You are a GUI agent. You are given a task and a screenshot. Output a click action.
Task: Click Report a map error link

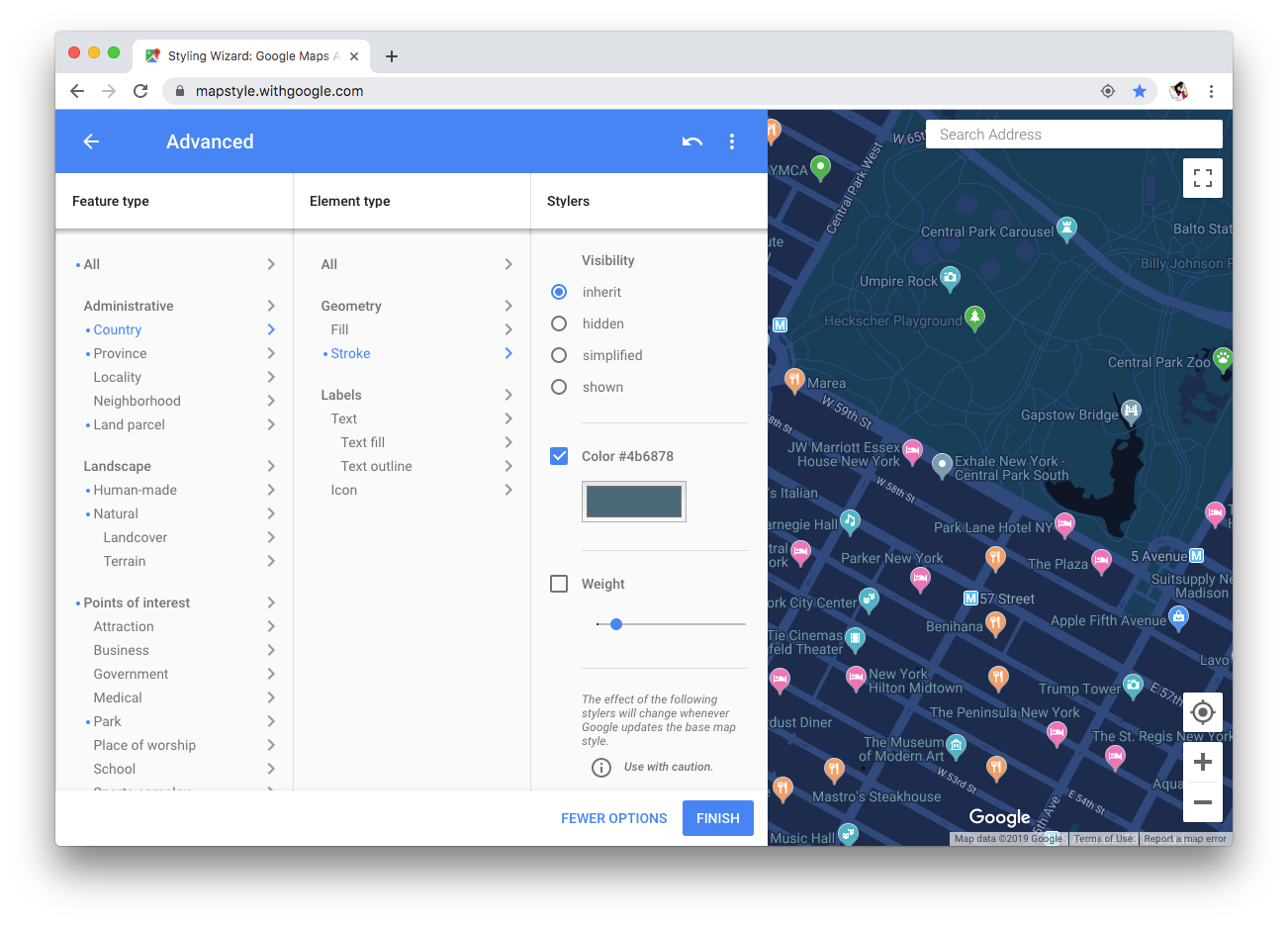(x=1185, y=839)
